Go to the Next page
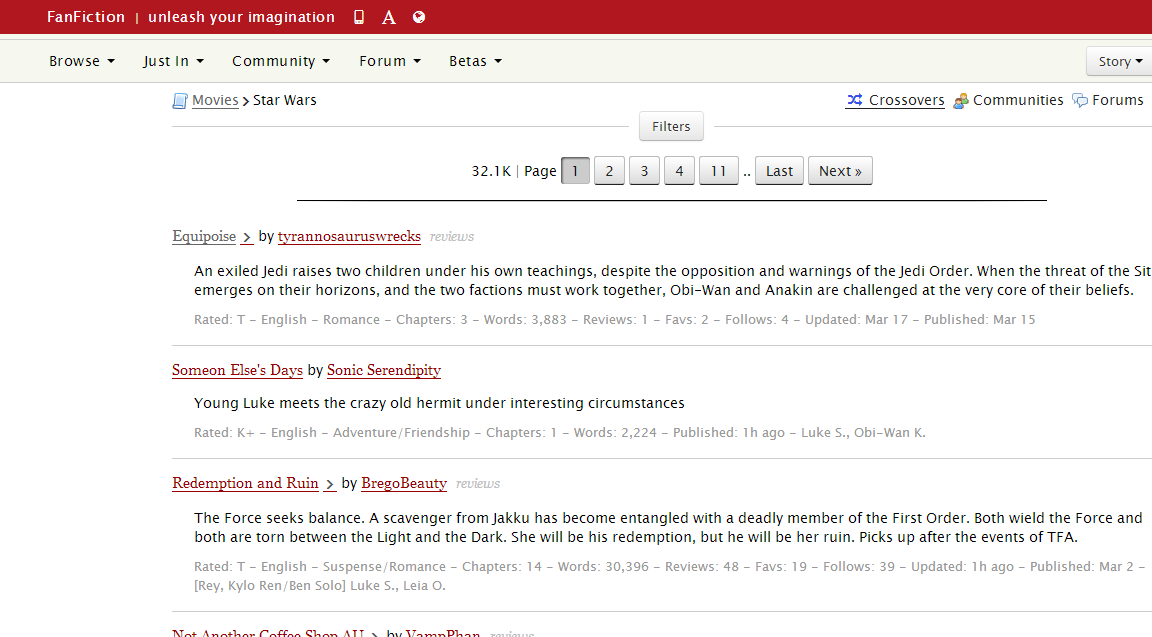Viewport: 1152px width, 637px height. click(x=839, y=170)
